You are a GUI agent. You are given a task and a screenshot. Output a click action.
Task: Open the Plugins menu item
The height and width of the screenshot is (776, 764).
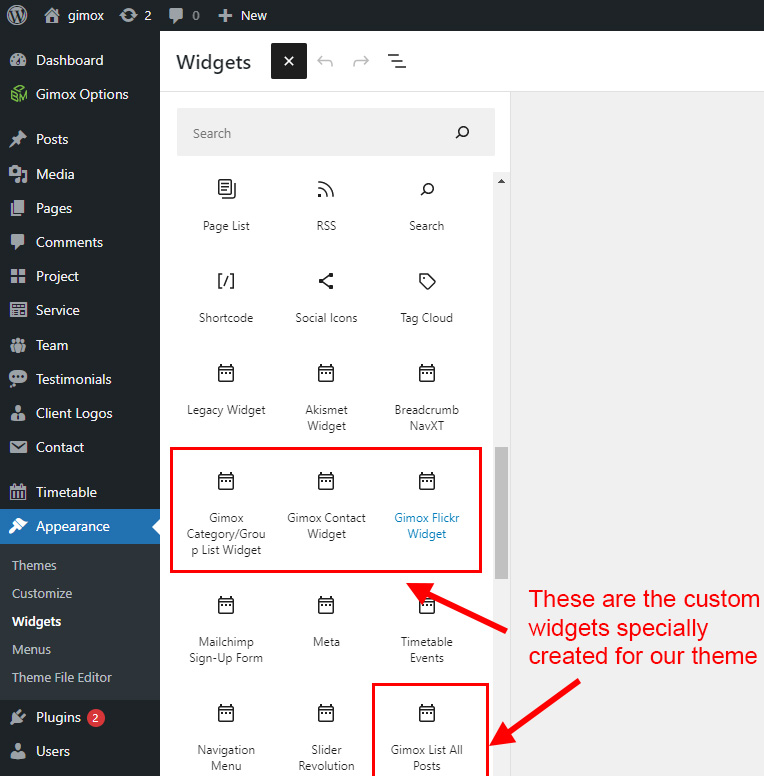point(58,717)
